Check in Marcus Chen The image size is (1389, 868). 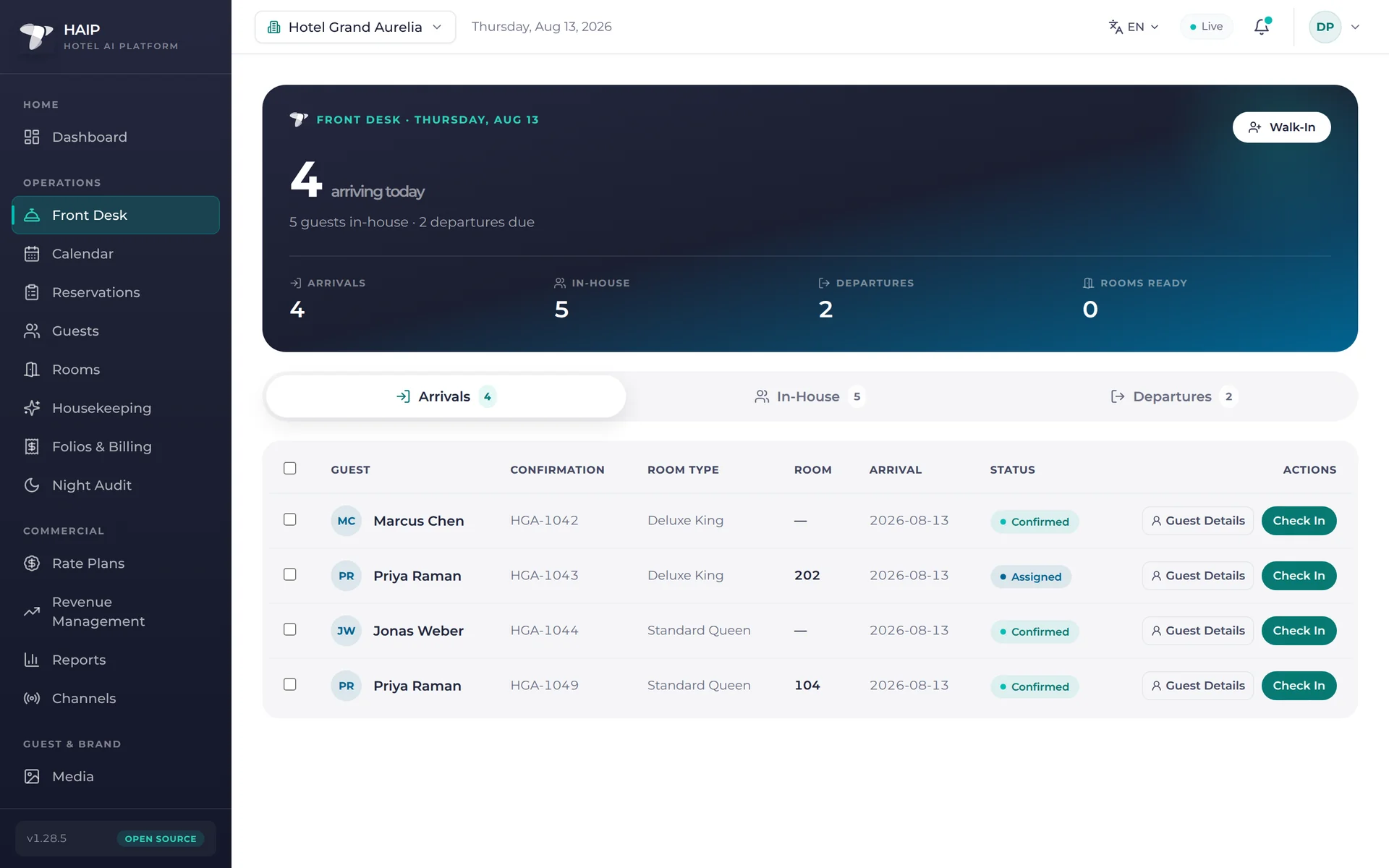[1299, 521]
